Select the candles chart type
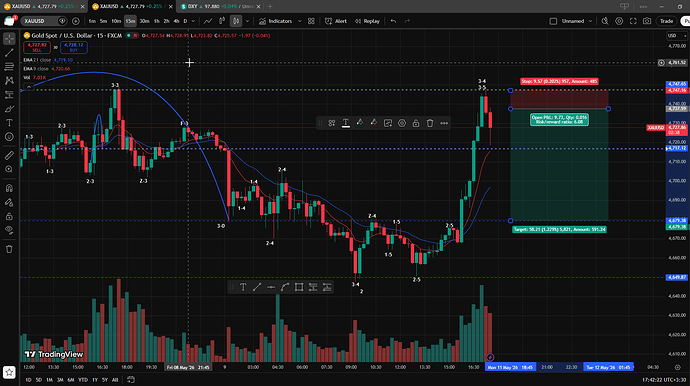 (x=236, y=21)
